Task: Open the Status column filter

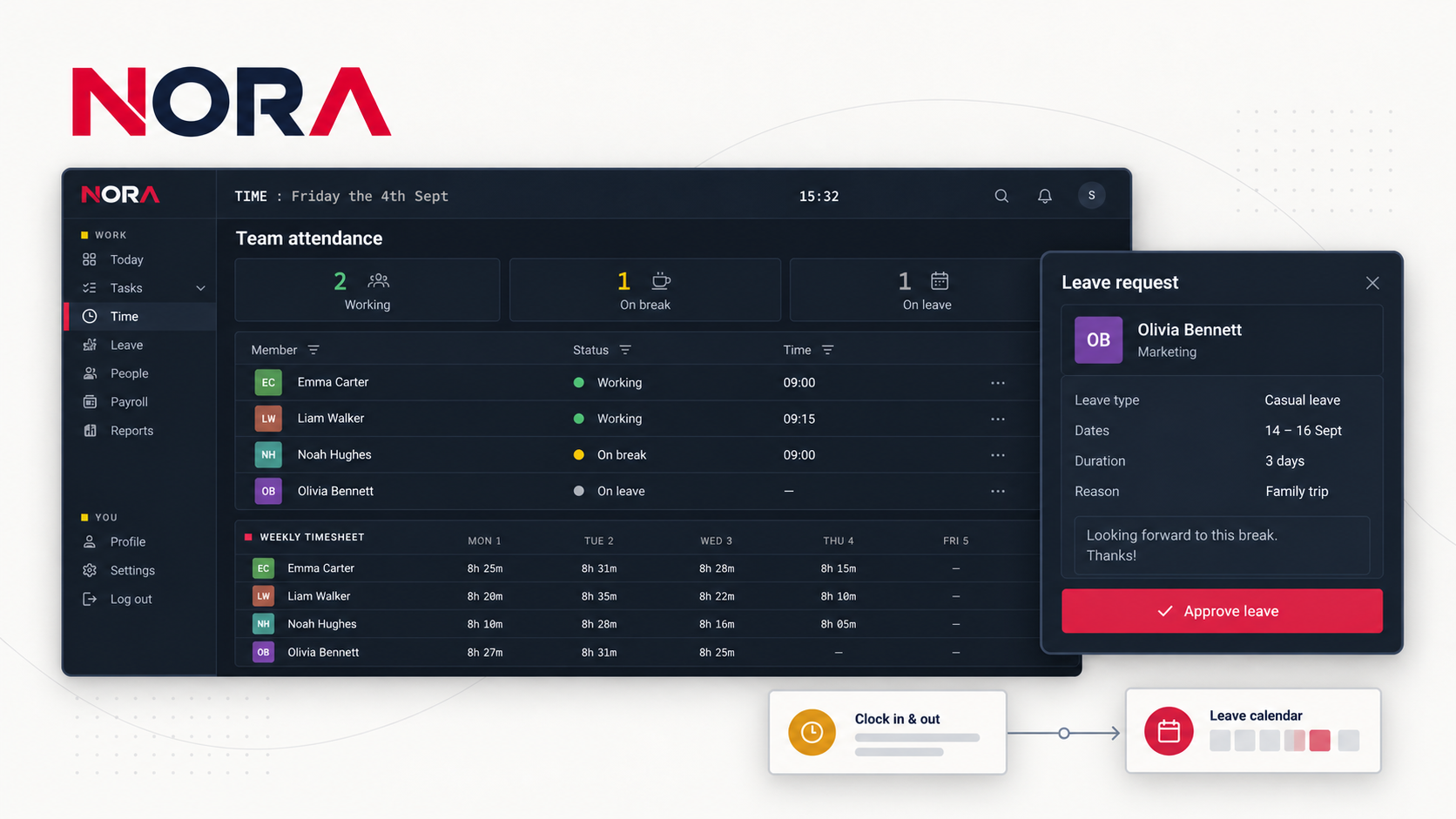Action: coord(625,350)
